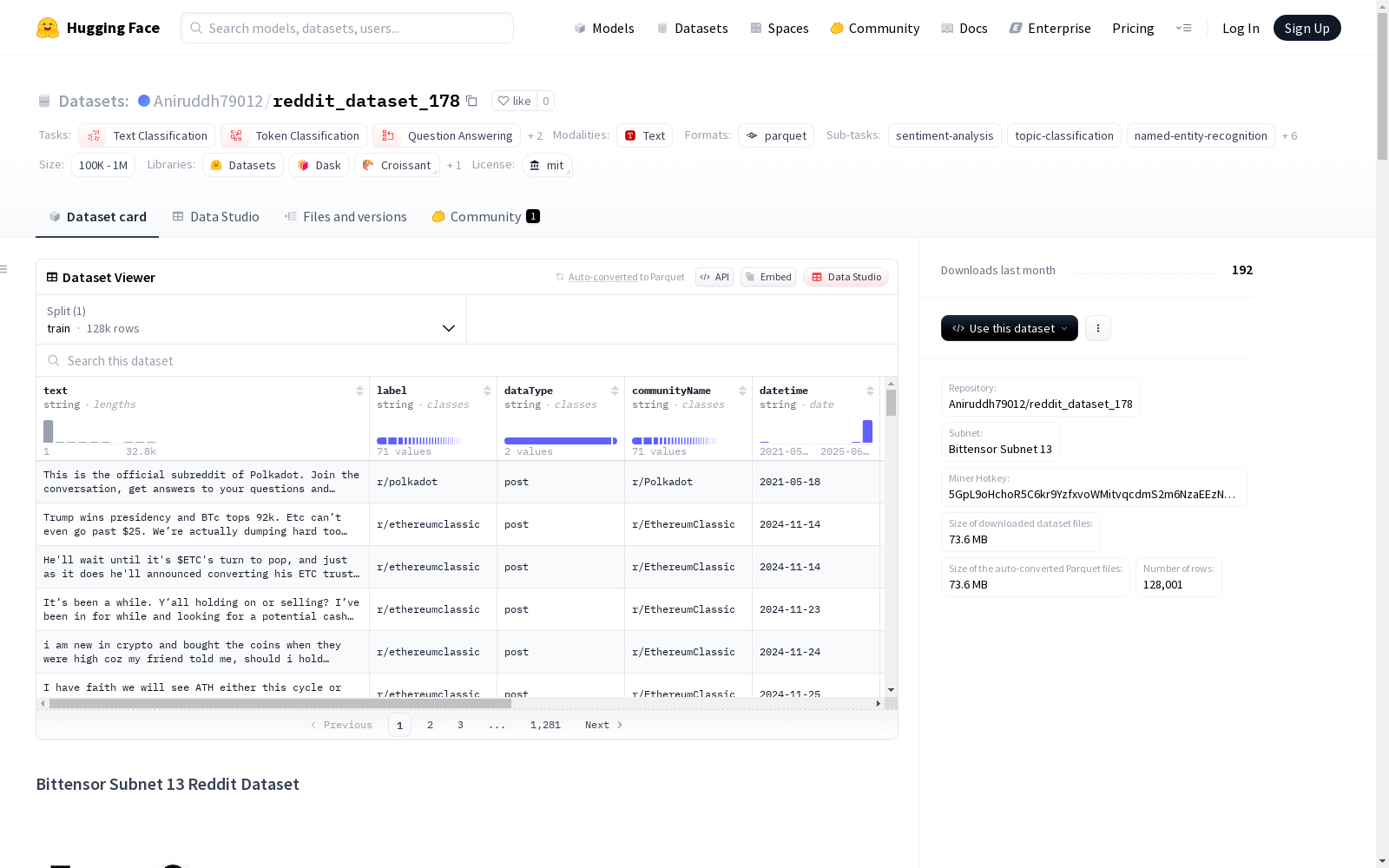Sort the datetime column
The image size is (1389, 868).
click(x=870, y=391)
